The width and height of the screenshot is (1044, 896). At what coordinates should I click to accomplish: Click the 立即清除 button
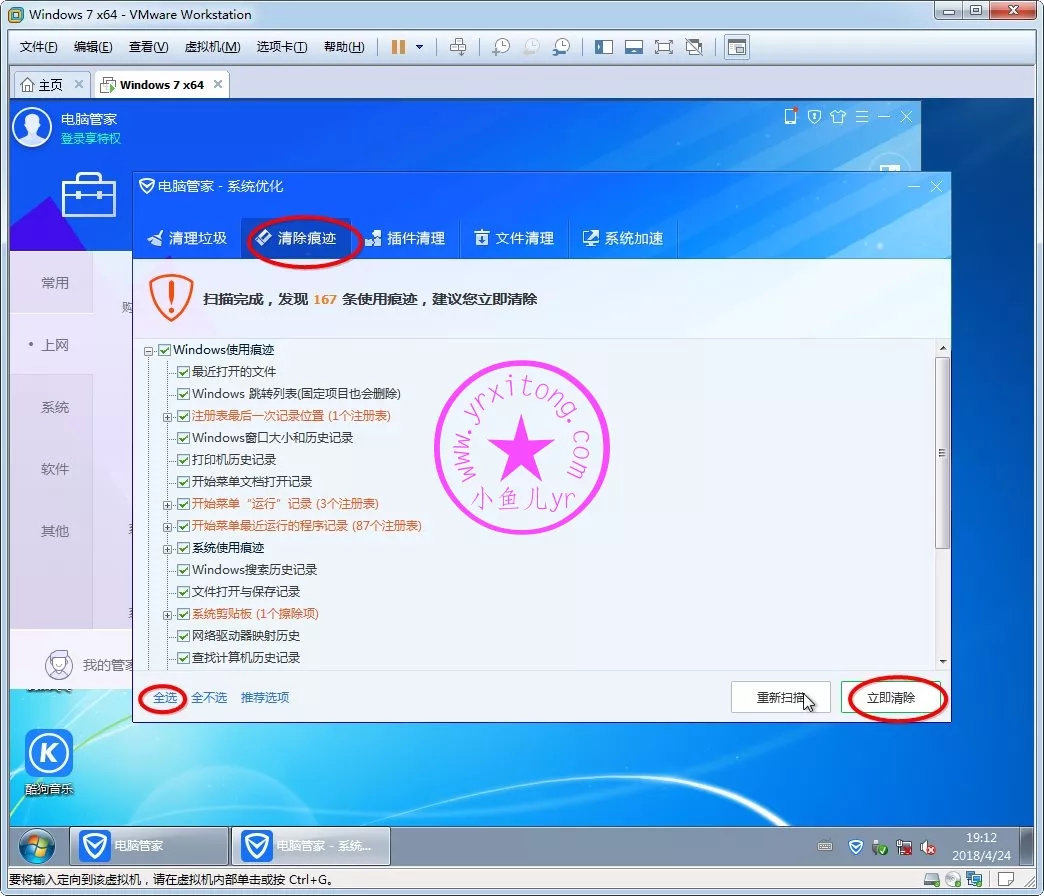pyautogui.click(x=893, y=698)
